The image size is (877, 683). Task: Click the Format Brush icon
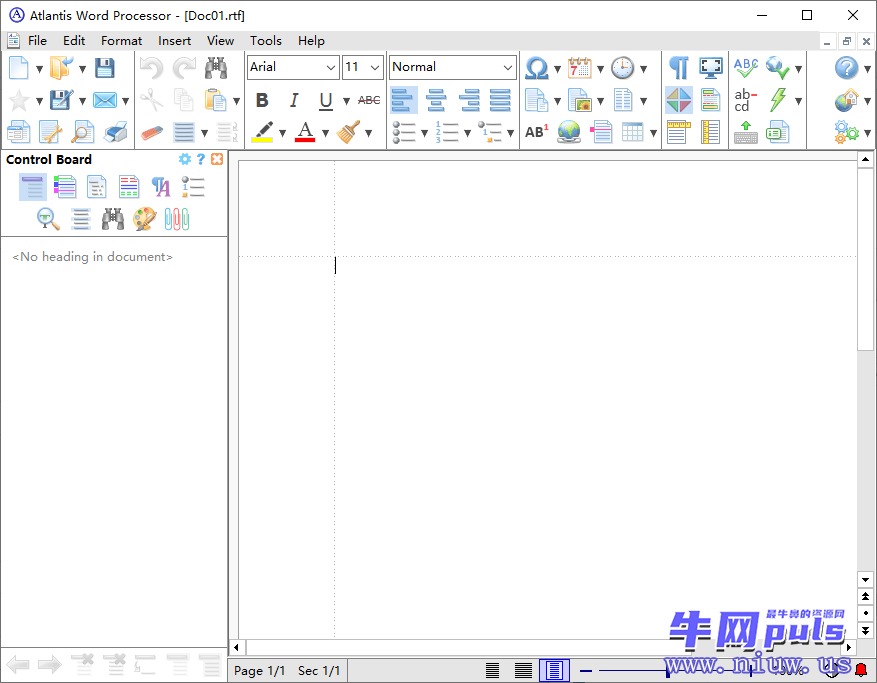coord(348,133)
